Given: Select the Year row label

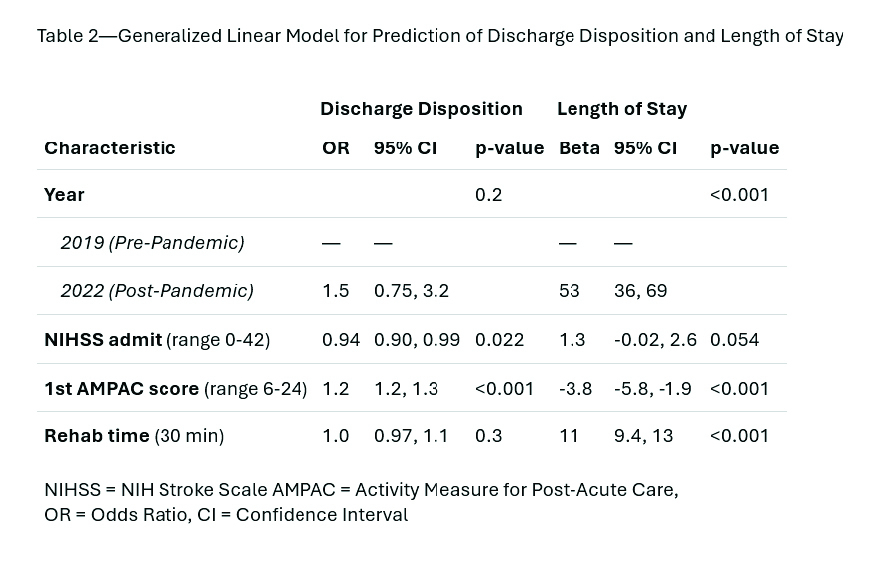Looking at the screenshot, I should (65, 195).
